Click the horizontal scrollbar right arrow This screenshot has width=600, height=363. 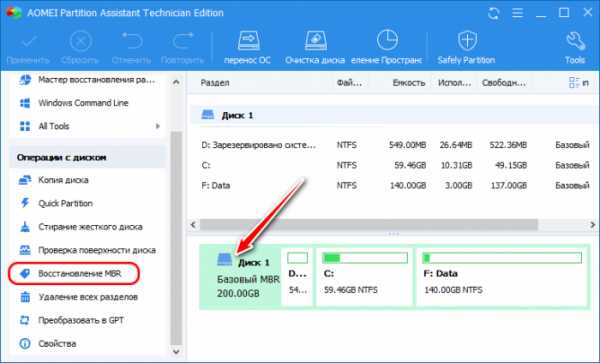(593, 225)
